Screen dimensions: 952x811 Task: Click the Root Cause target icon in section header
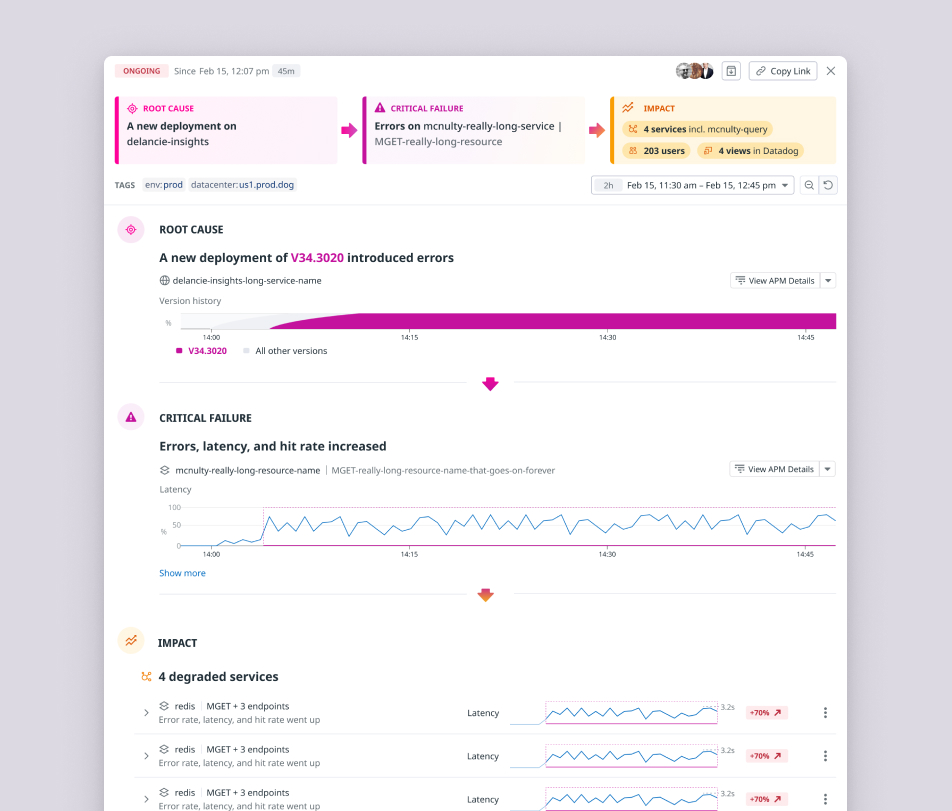(131, 230)
